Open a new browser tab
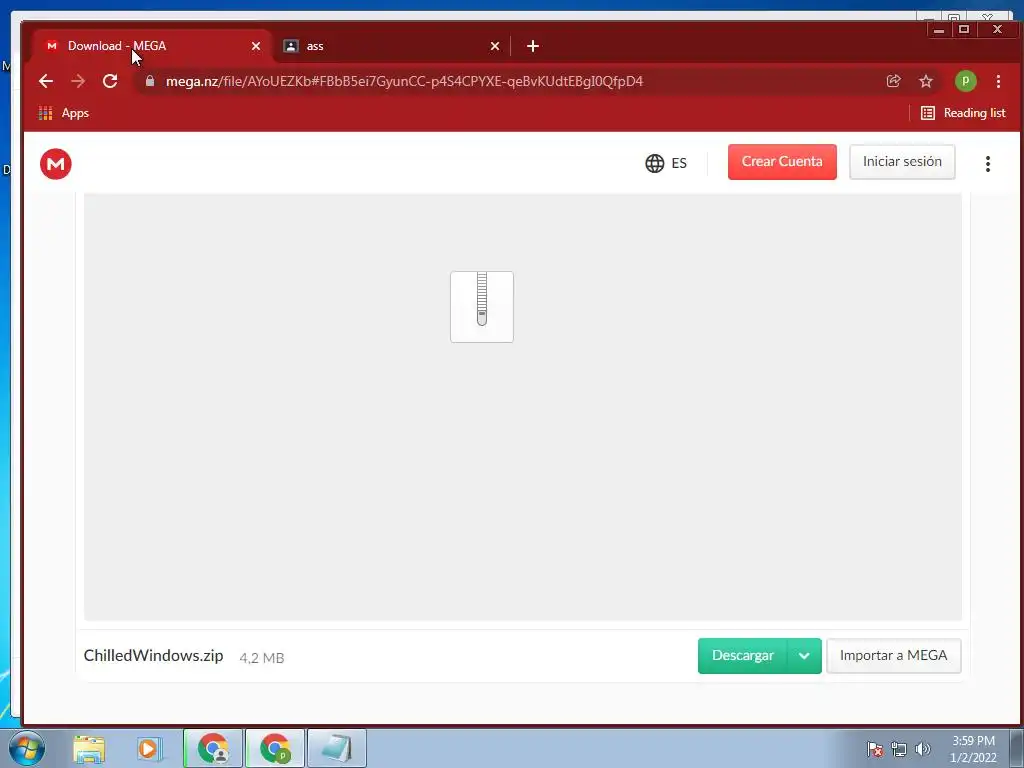The height and width of the screenshot is (768, 1024). (x=533, y=46)
